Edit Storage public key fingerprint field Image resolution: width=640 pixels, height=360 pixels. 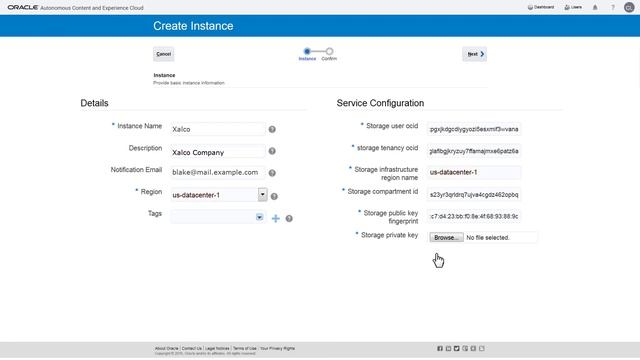click(474, 216)
